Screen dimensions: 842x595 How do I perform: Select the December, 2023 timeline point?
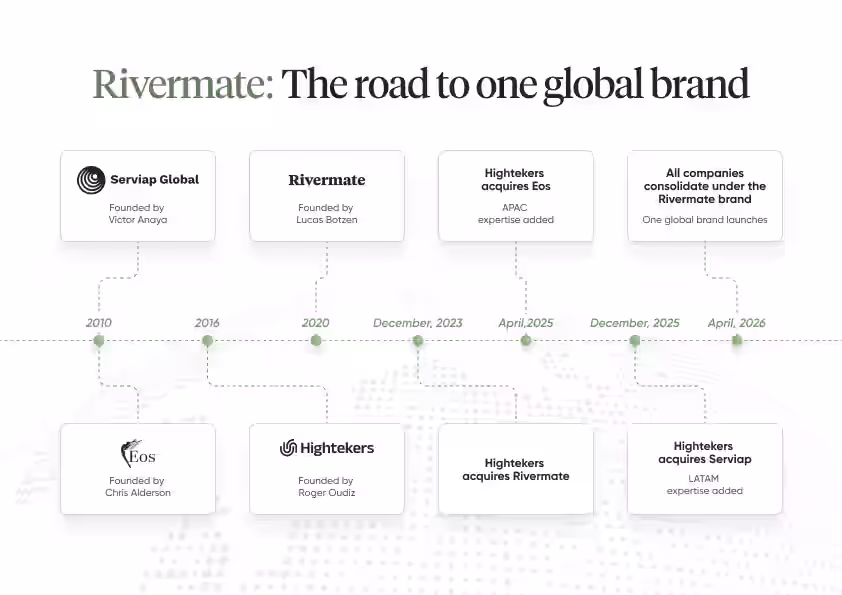tap(417, 340)
